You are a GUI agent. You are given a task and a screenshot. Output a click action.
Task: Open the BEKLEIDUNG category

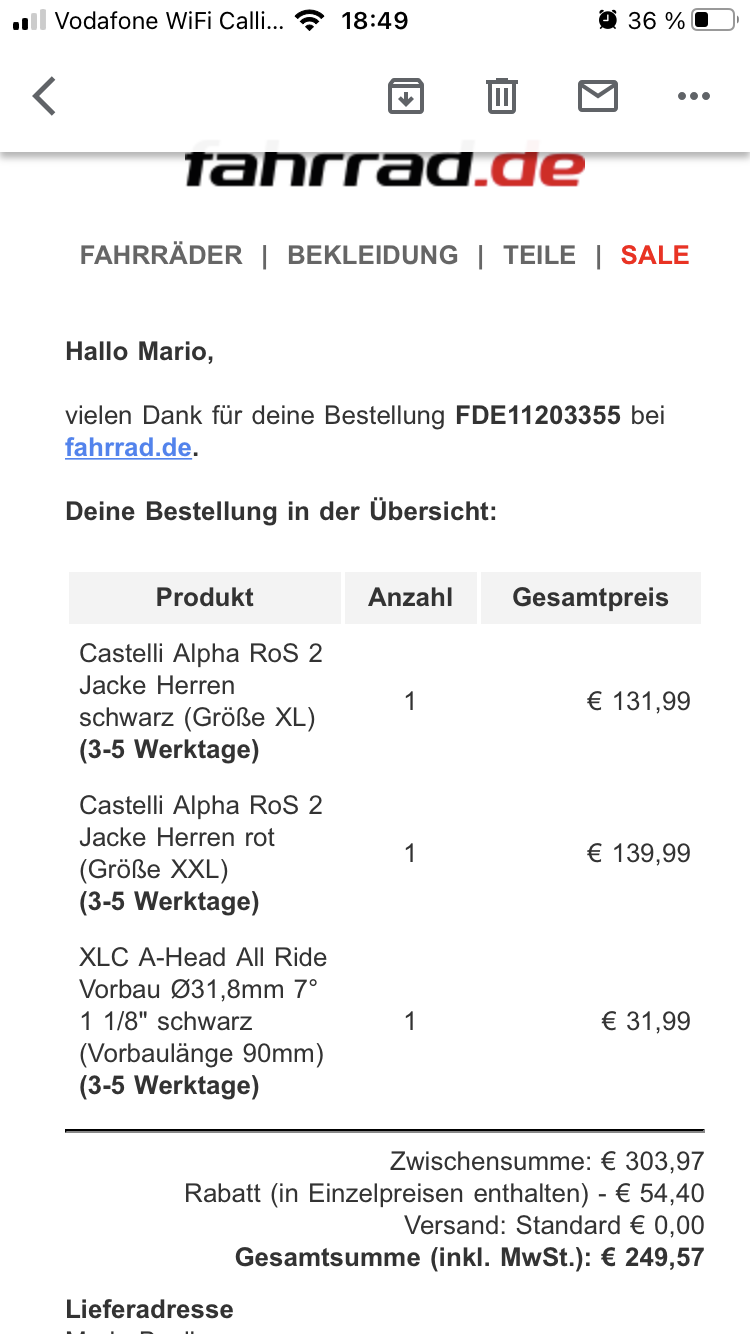pyautogui.click(x=372, y=255)
